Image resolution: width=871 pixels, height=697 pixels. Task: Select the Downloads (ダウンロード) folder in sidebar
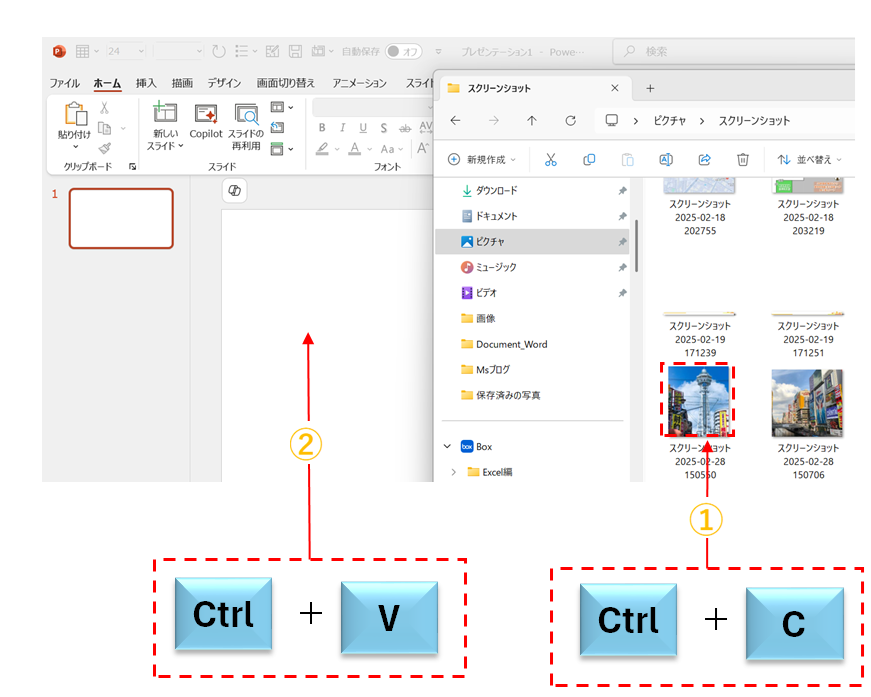click(495, 190)
